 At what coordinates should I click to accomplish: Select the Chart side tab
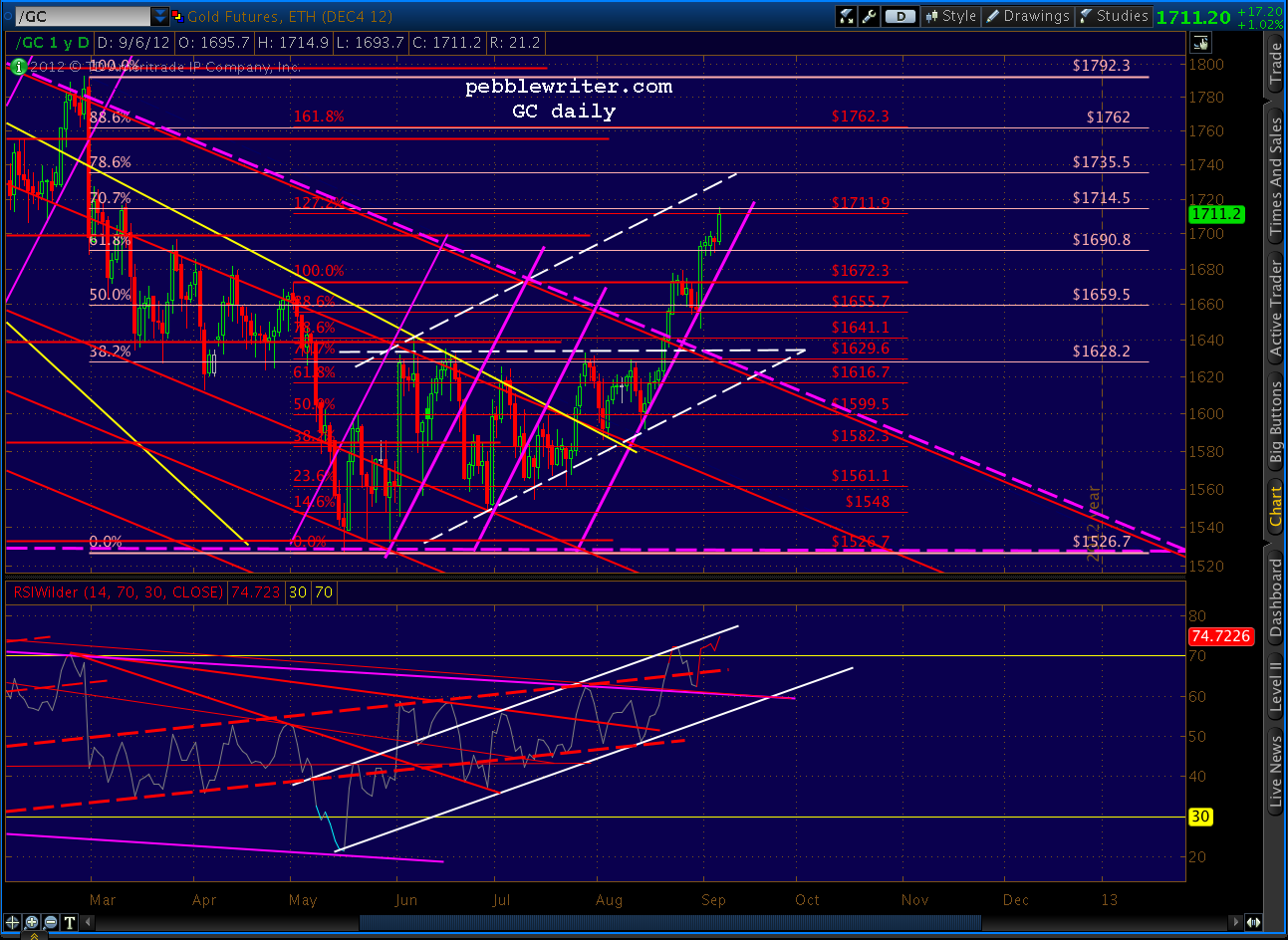[x=1276, y=507]
